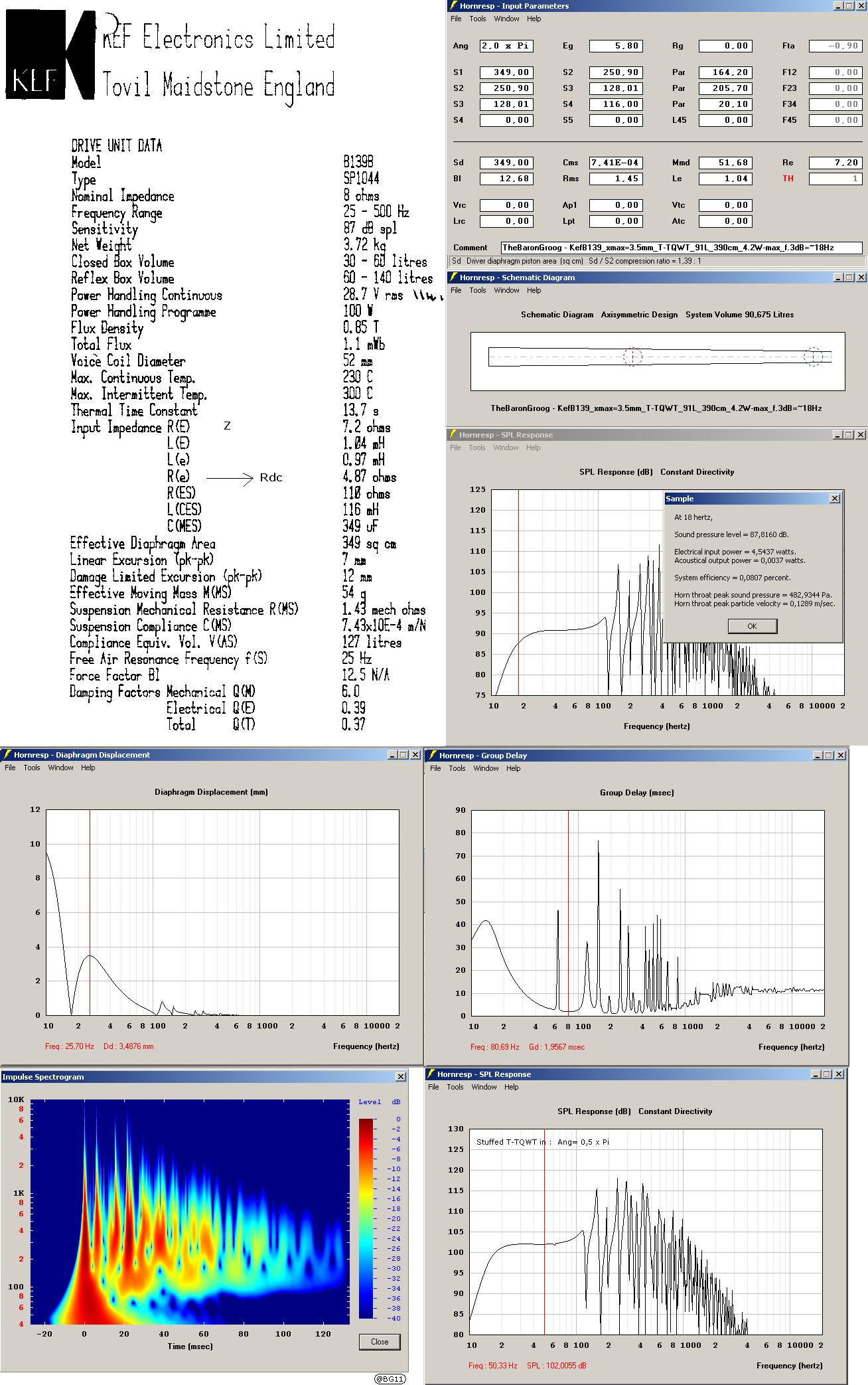
Task: Click the Fta value field
Action: 835,46
